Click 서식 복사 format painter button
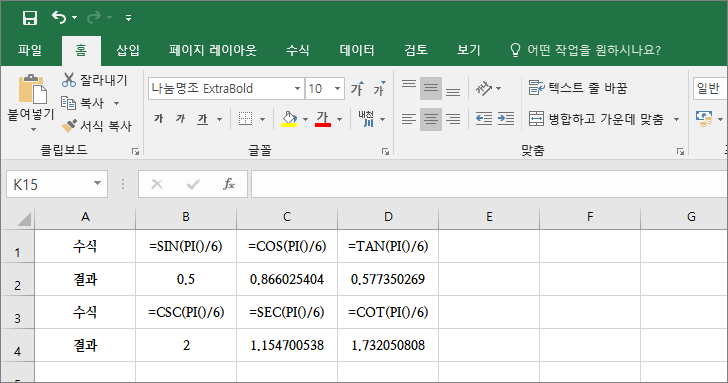Viewport: 728px width, 383px height. pos(97,125)
